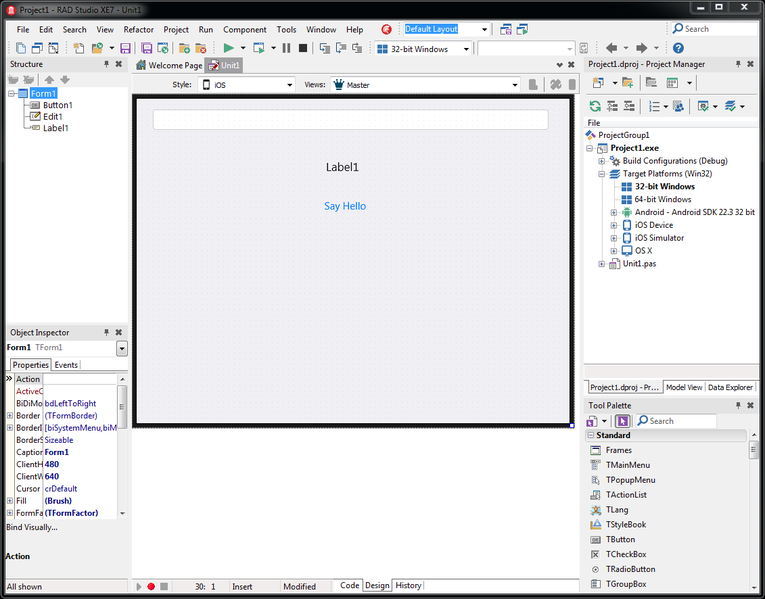This screenshot has height=599, width=765.
Task: Click the Move Down arrow in Structure panel
Action: coord(65,80)
